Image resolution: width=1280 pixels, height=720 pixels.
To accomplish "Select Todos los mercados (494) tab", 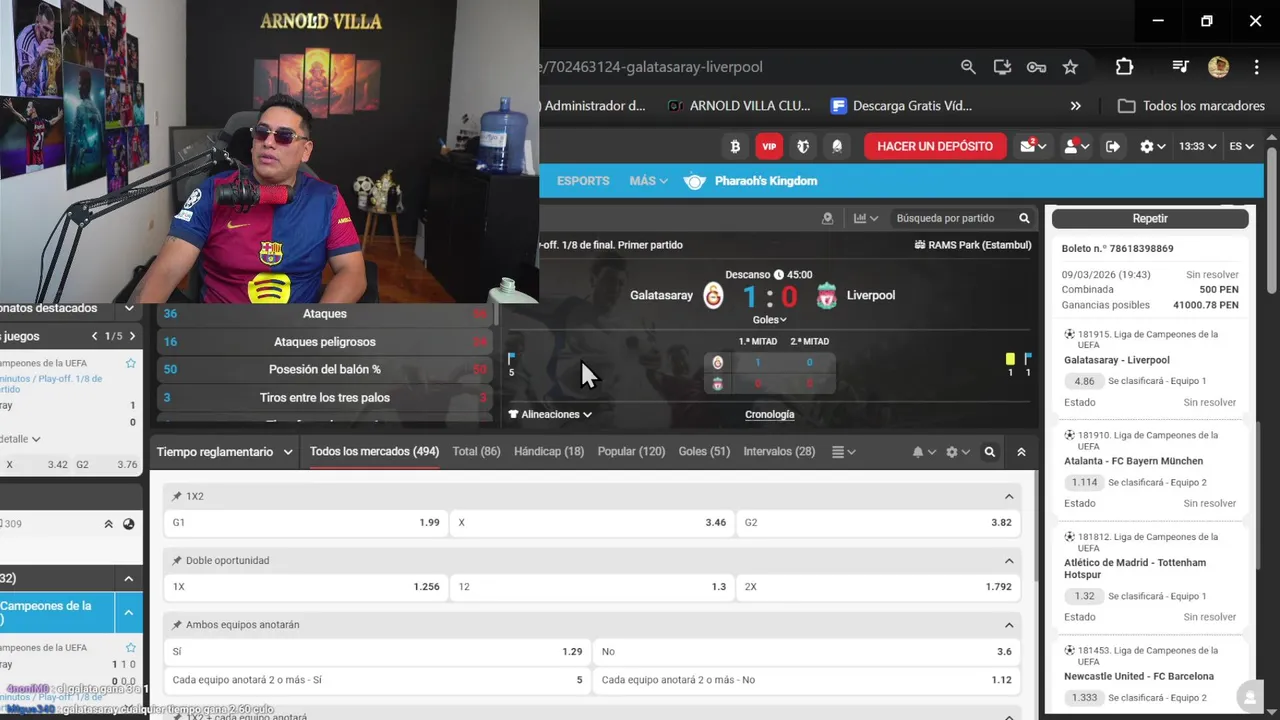I will (x=374, y=452).
